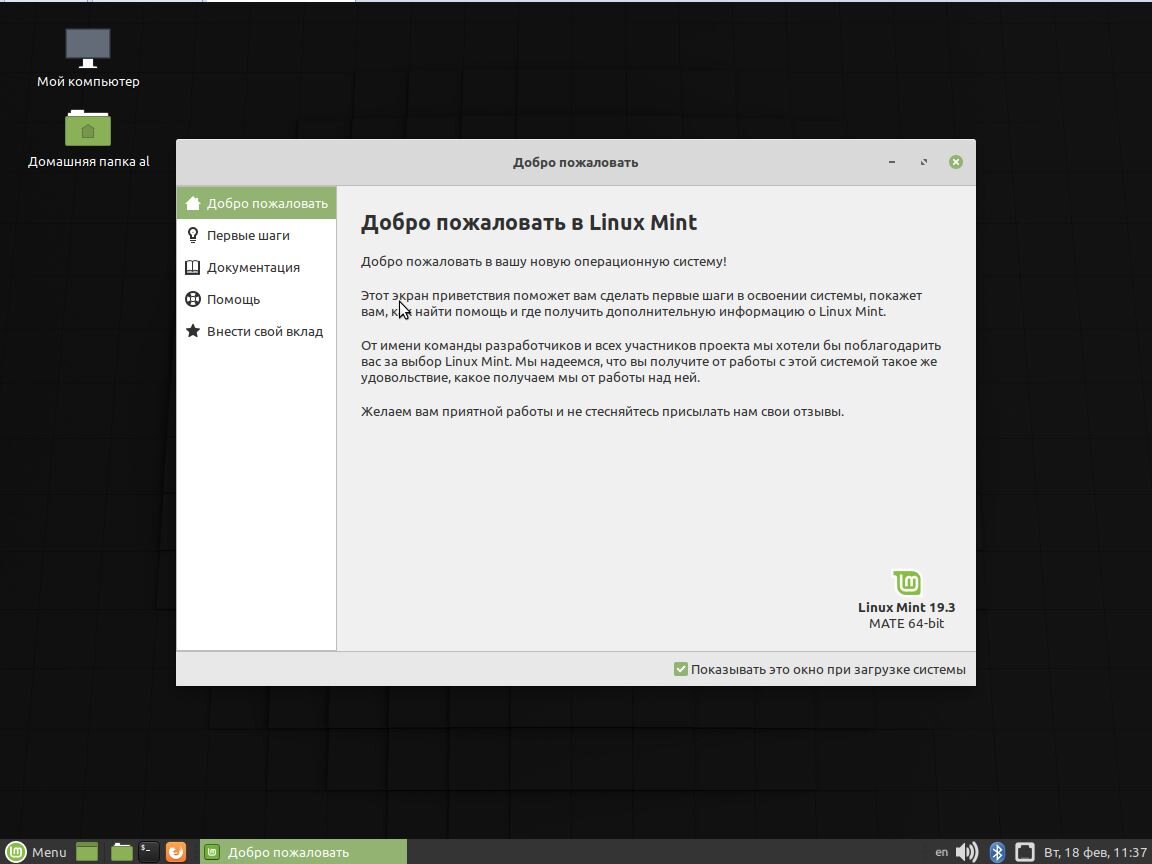Click the Linux Mint logo in welcome window
This screenshot has height=864, width=1152.
pyautogui.click(x=907, y=583)
